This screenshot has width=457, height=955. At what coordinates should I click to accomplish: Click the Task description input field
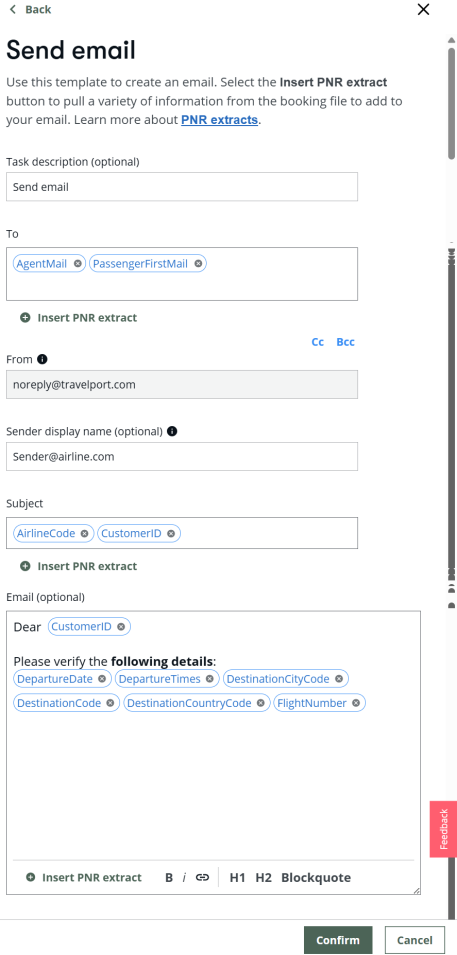182,187
